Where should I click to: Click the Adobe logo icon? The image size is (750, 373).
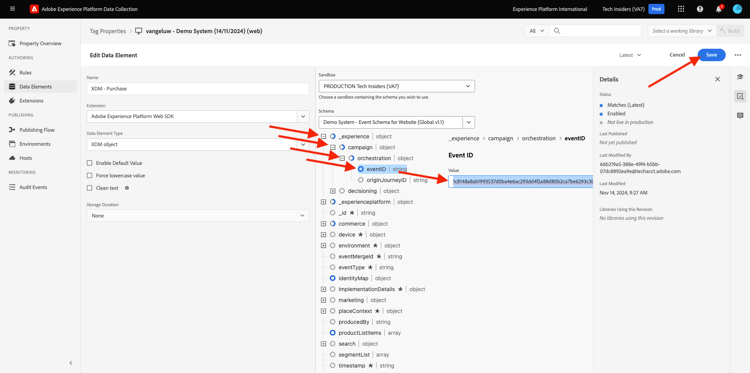pos(34,9)
